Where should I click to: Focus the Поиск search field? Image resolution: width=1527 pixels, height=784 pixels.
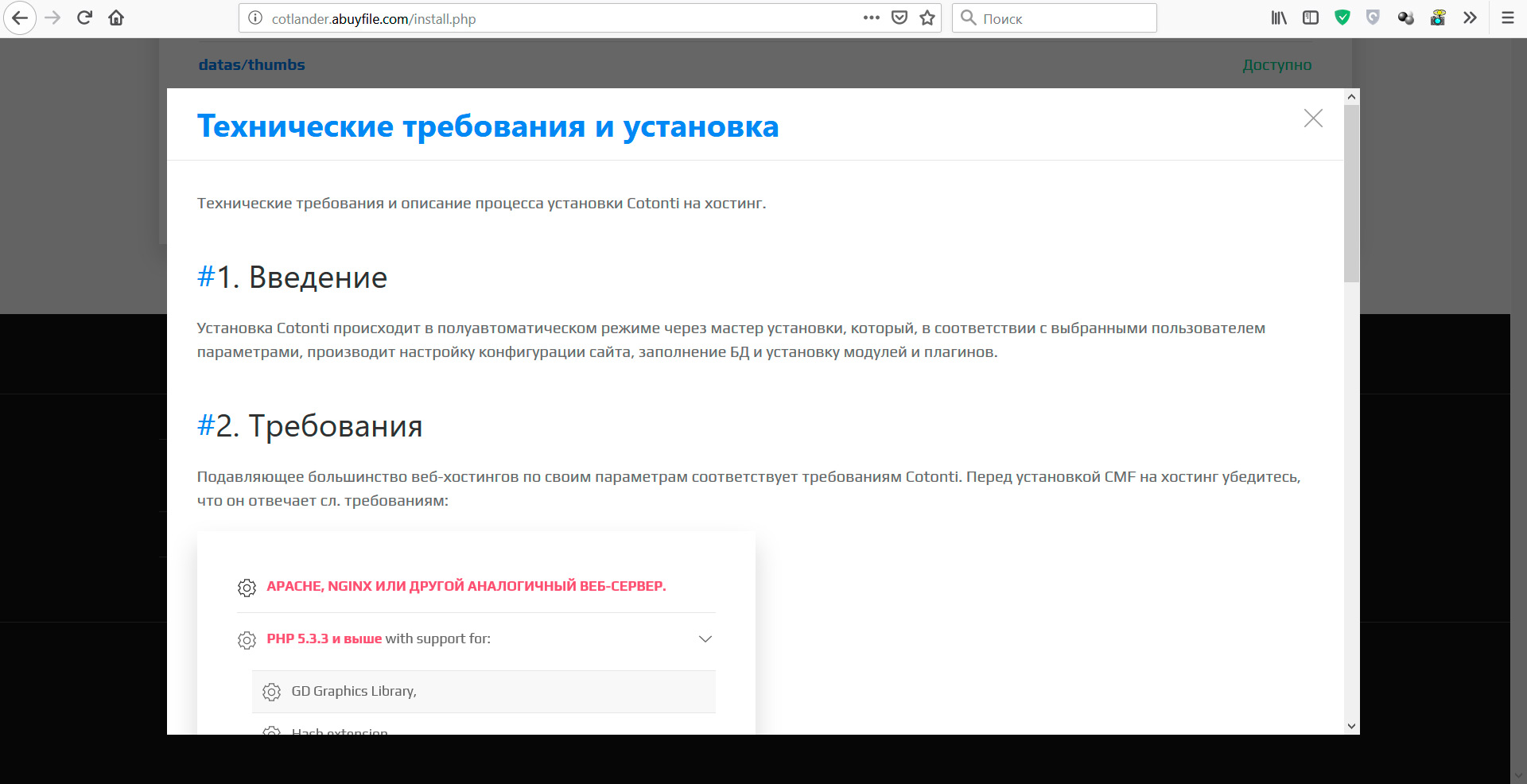pyautogui.click(x=1055, y=18)
